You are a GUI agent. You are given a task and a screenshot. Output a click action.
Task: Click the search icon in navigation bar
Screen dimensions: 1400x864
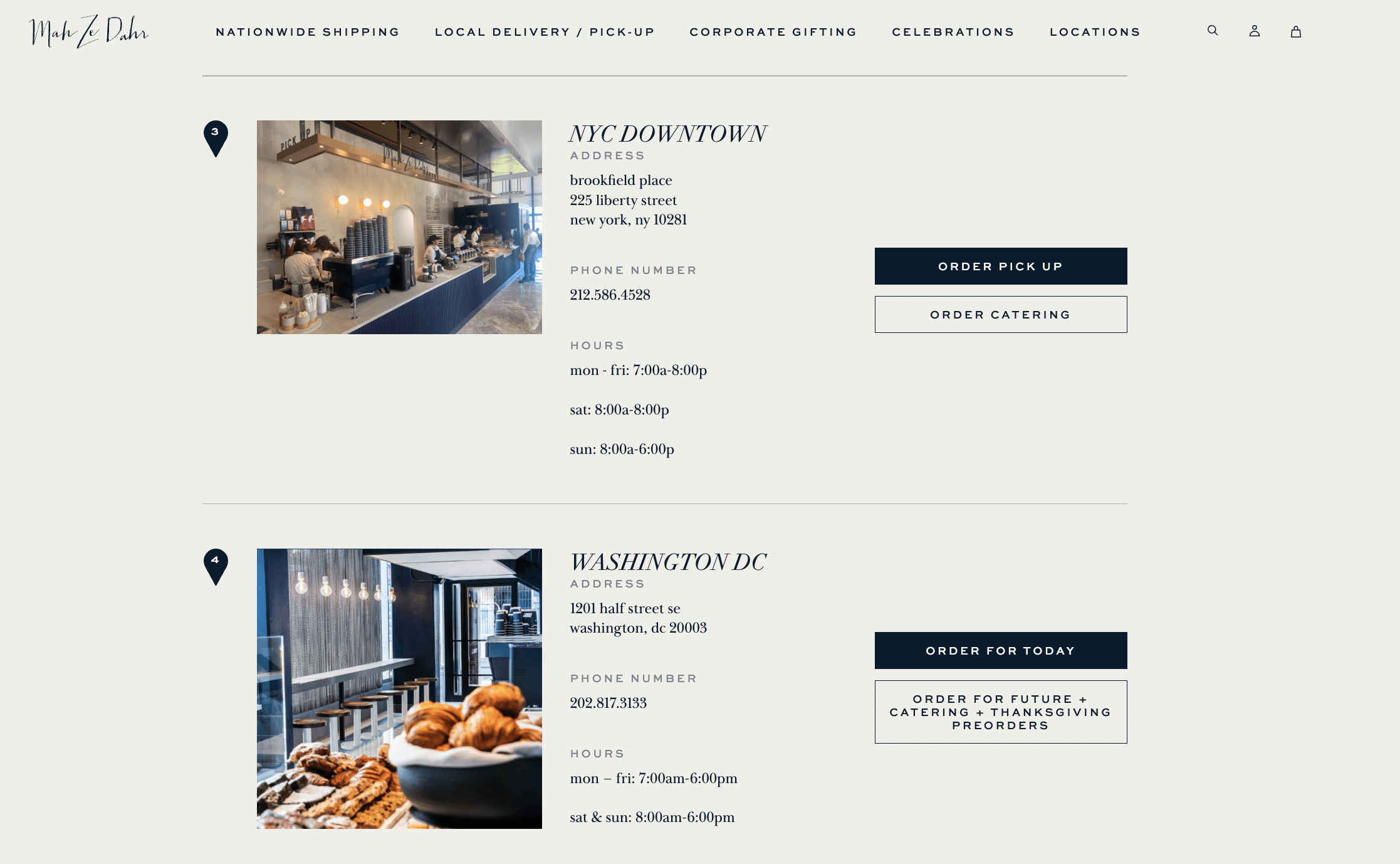point(1212,31)
